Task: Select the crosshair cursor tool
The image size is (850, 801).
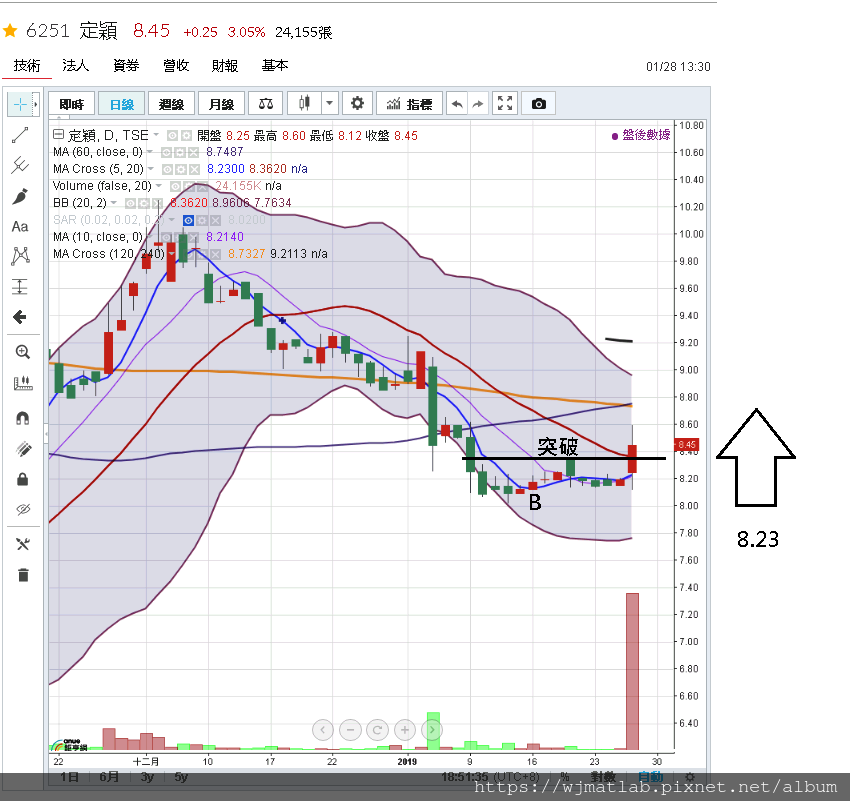Action: click(x=20, y=104)
